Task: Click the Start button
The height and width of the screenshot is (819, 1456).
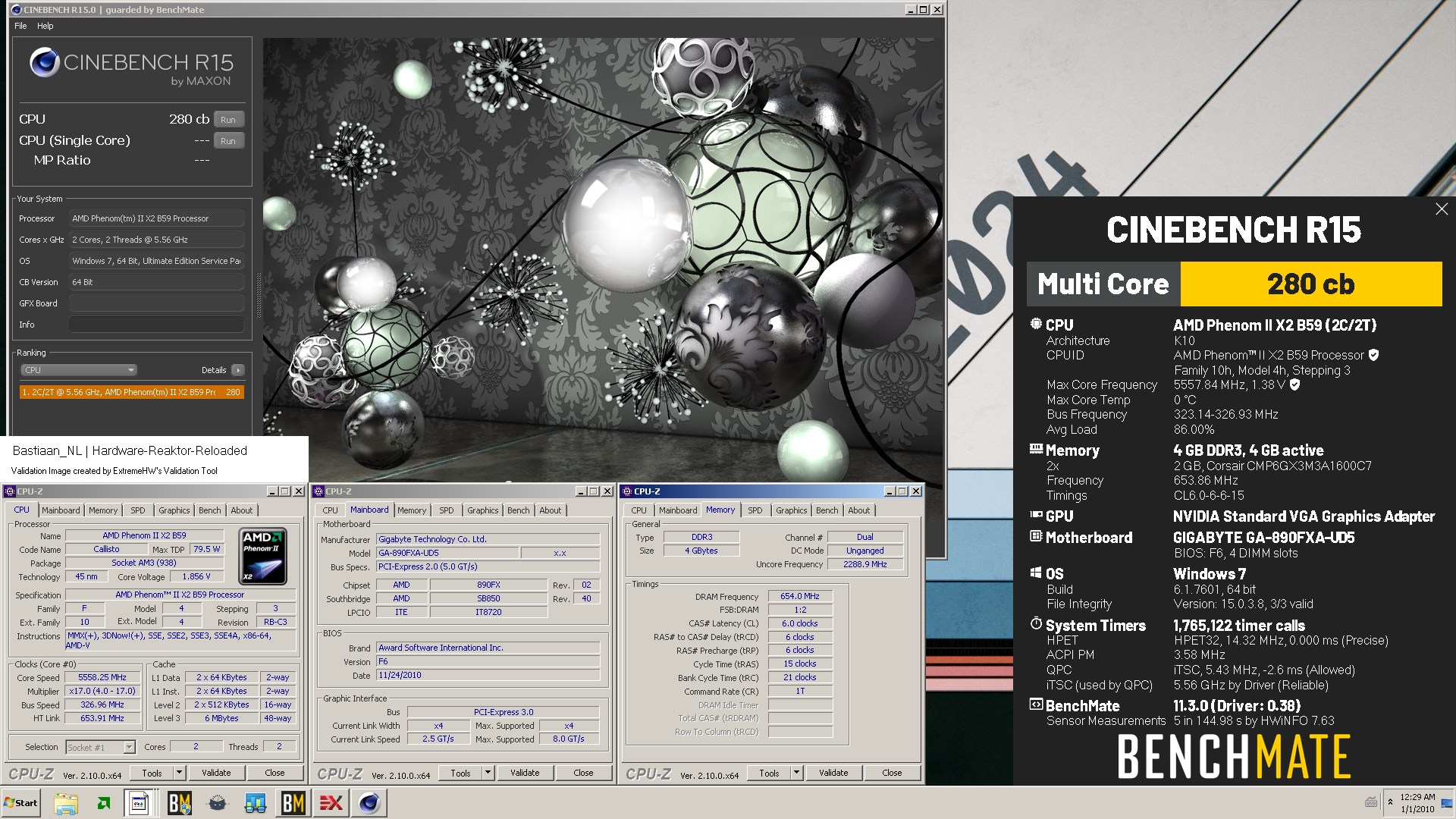Action: pyautogui.click(x=21, y=803)
